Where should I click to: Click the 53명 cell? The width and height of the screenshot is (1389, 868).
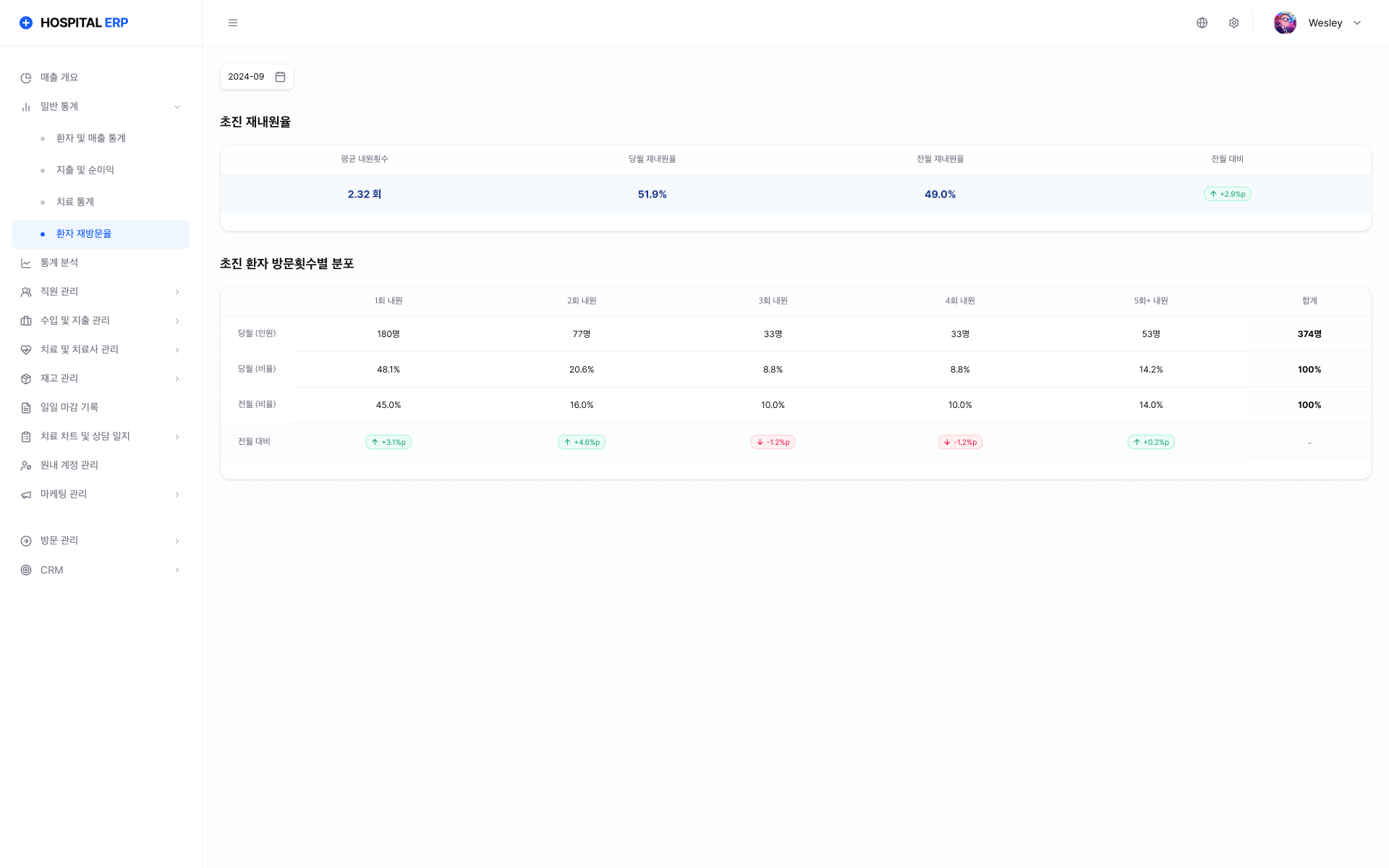point(1151,334)
